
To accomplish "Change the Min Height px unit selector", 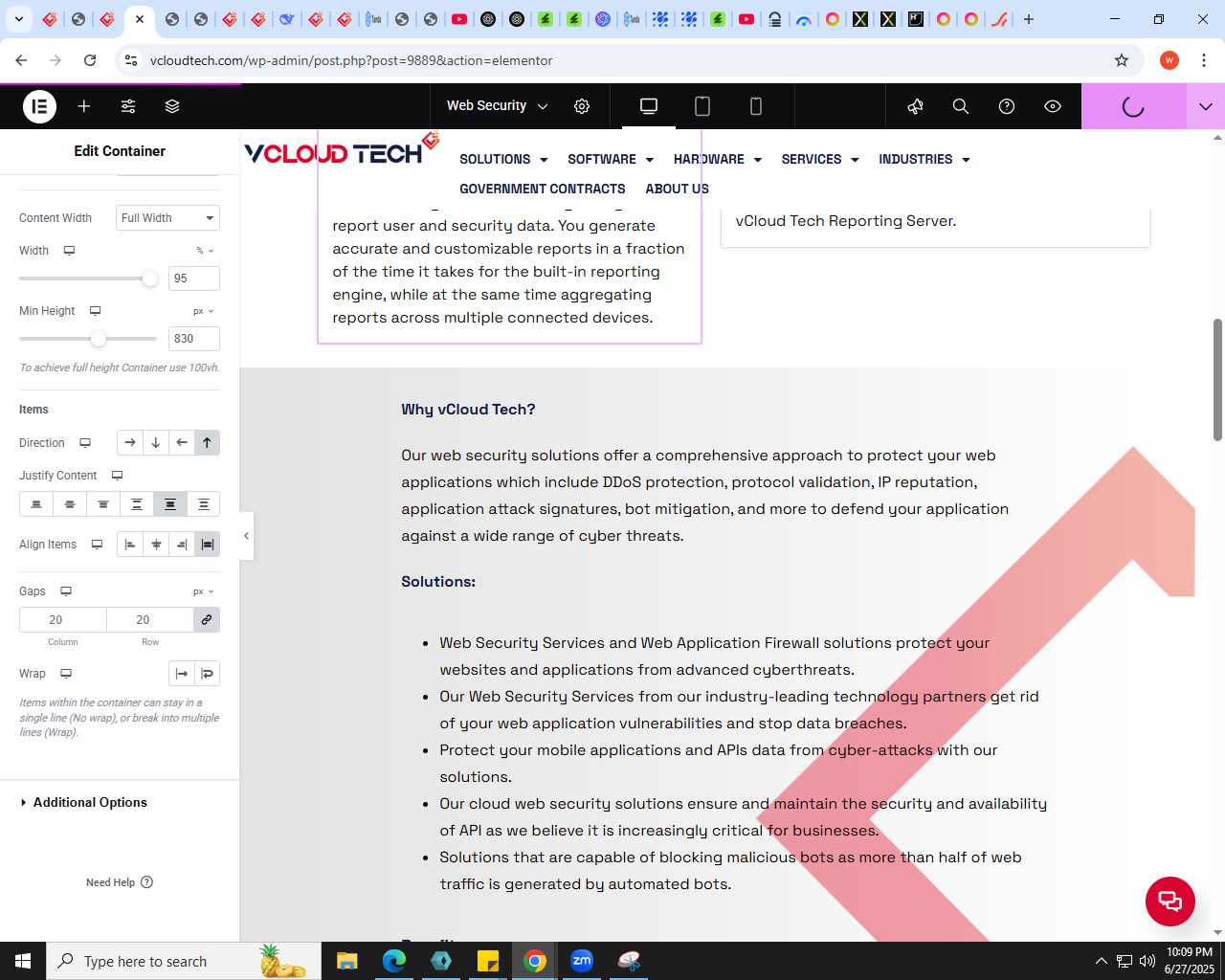I will tap(203, 311).
